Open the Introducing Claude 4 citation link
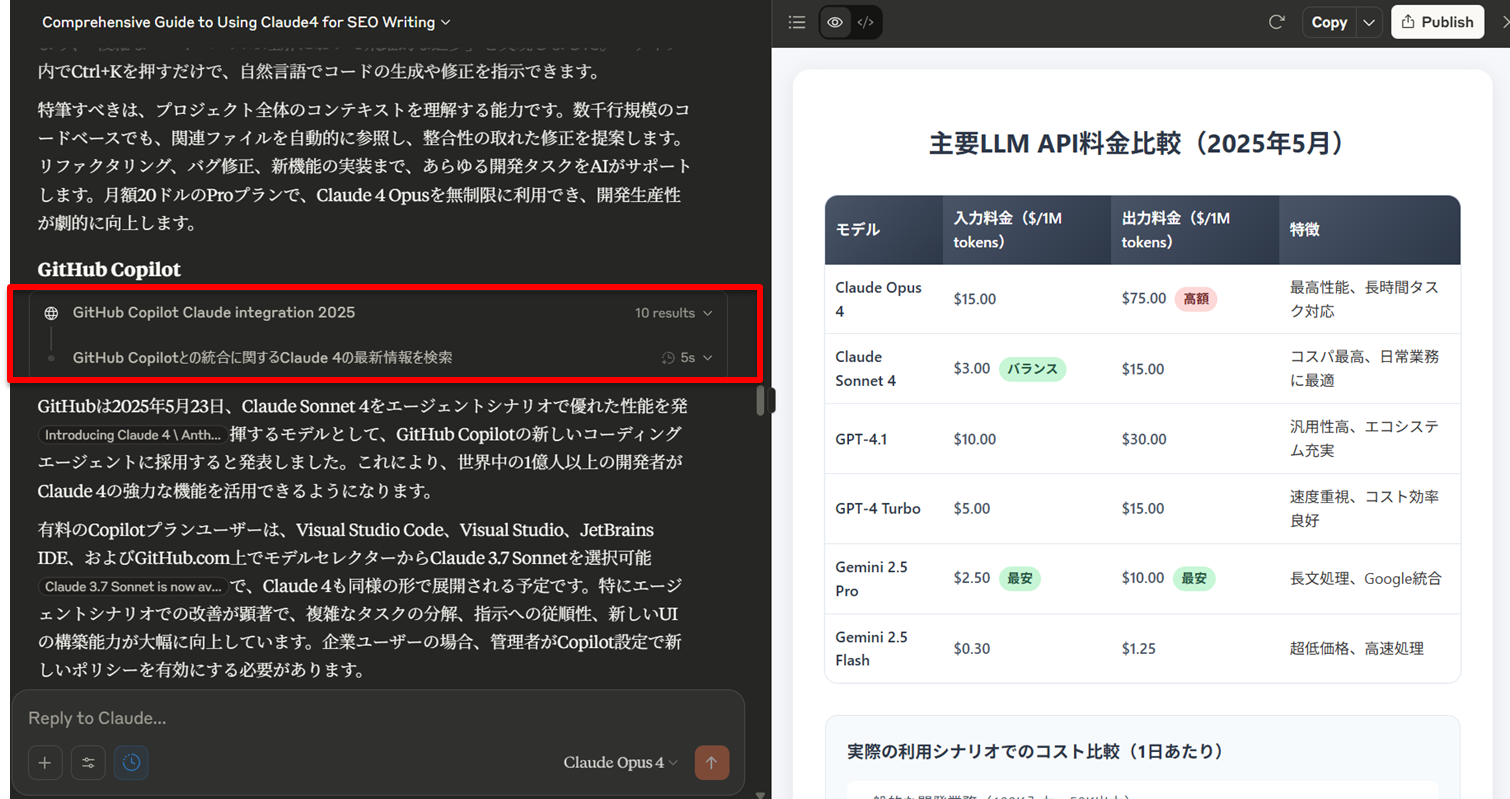 (132, 435)
